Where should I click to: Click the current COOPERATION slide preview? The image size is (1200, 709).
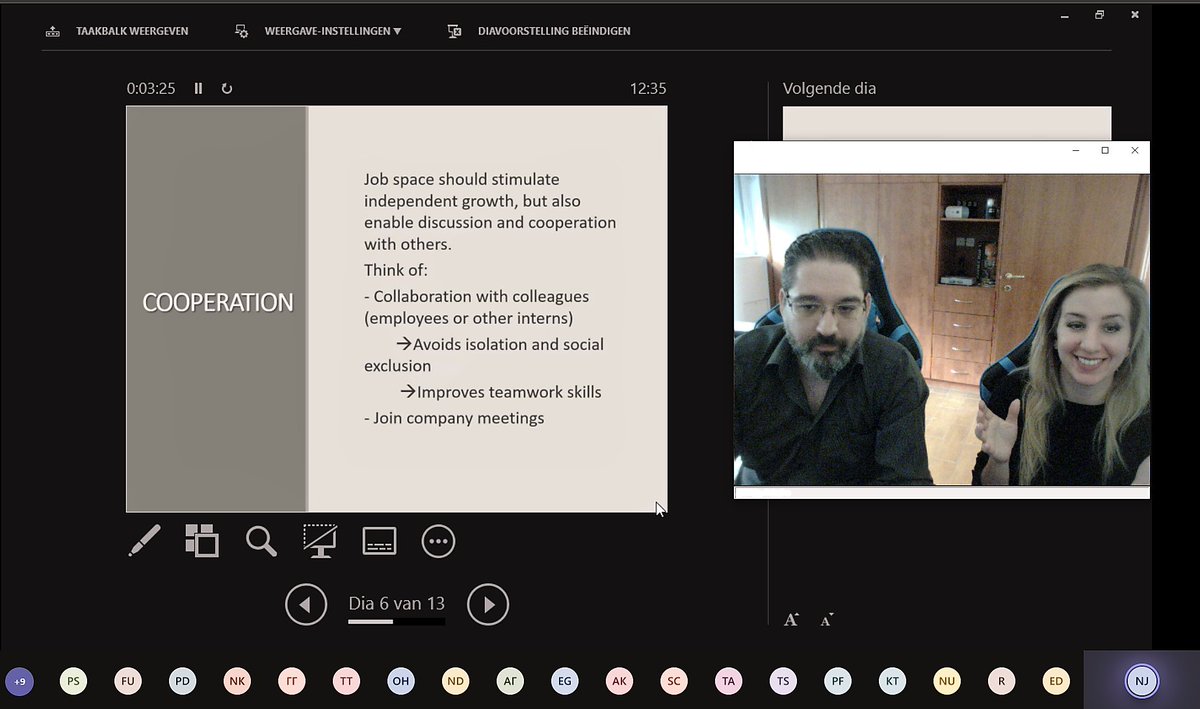396,309
